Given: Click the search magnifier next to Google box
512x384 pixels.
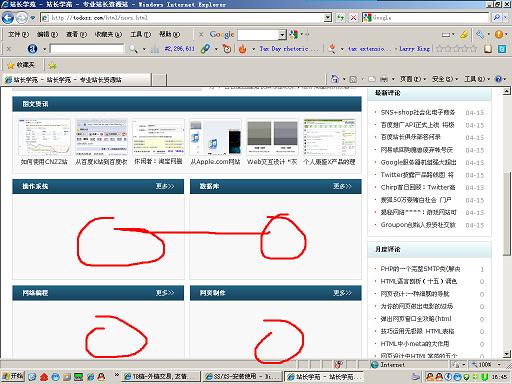Looking at the screenshot, I should (x=496, y=17).
